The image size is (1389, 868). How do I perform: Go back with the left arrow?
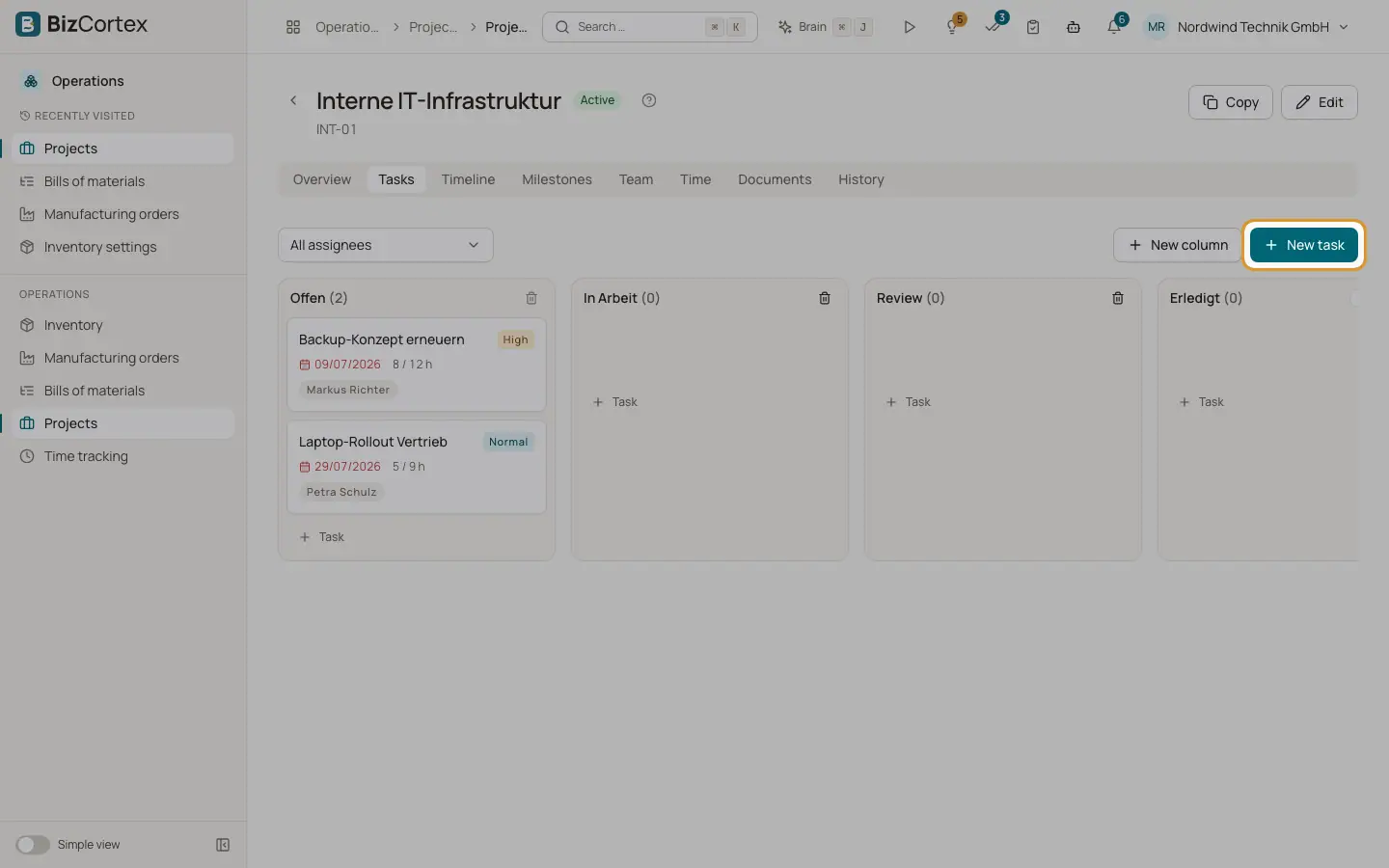coord(294,100)
